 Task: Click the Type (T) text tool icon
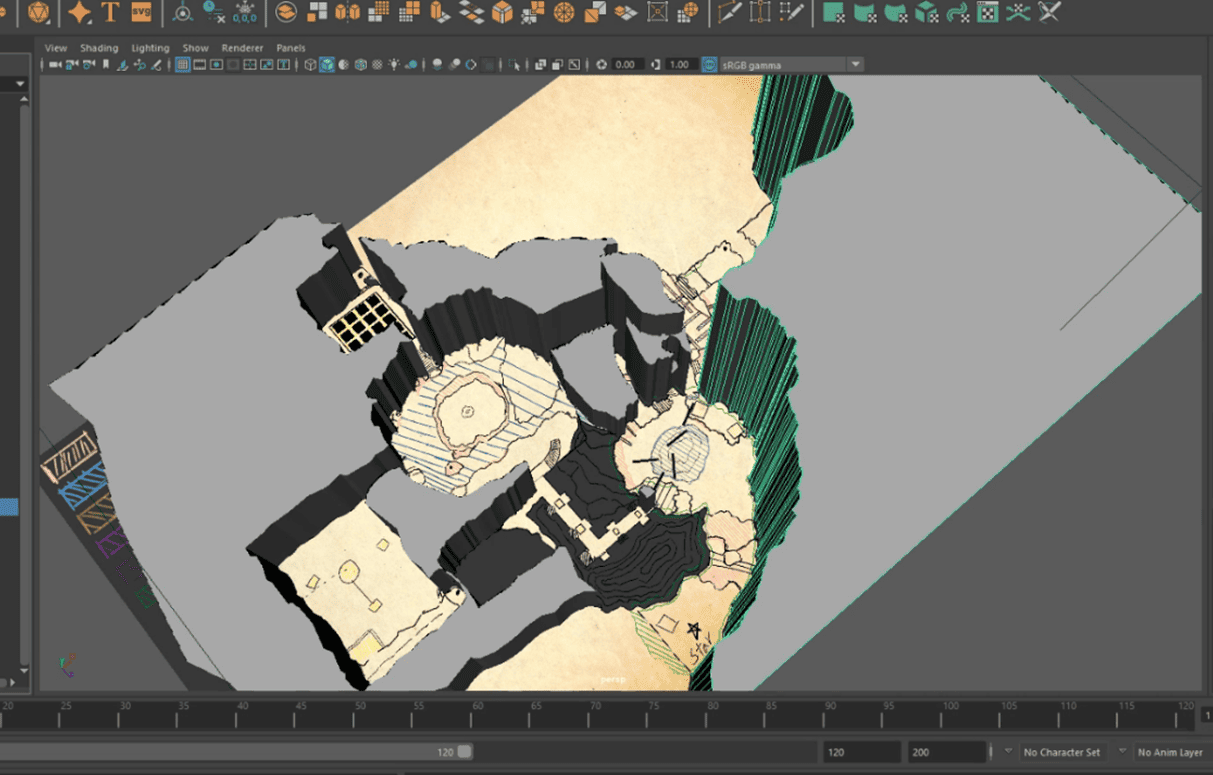coord(110,13)
